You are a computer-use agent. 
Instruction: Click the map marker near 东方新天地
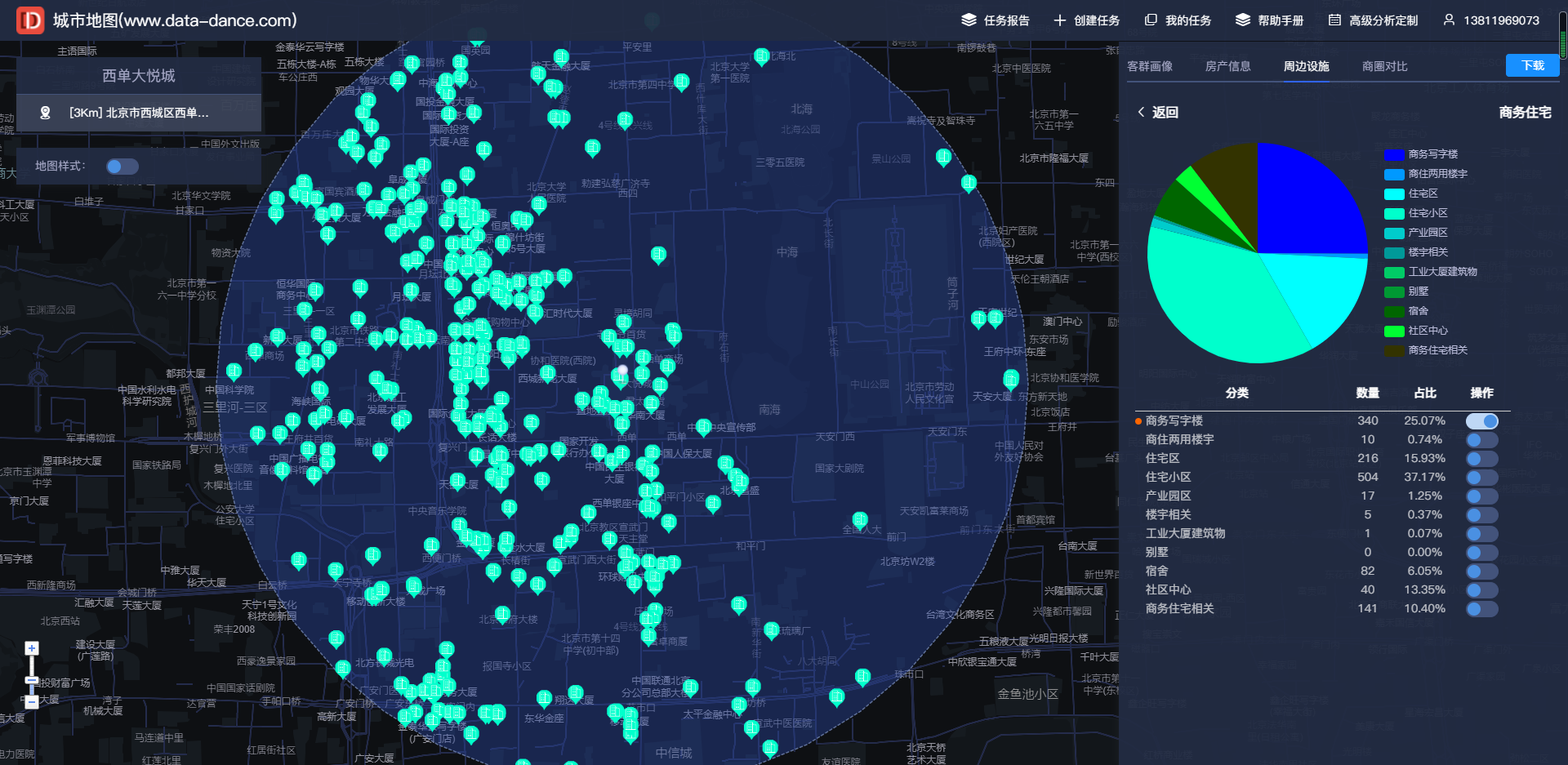click(1011, 380)
